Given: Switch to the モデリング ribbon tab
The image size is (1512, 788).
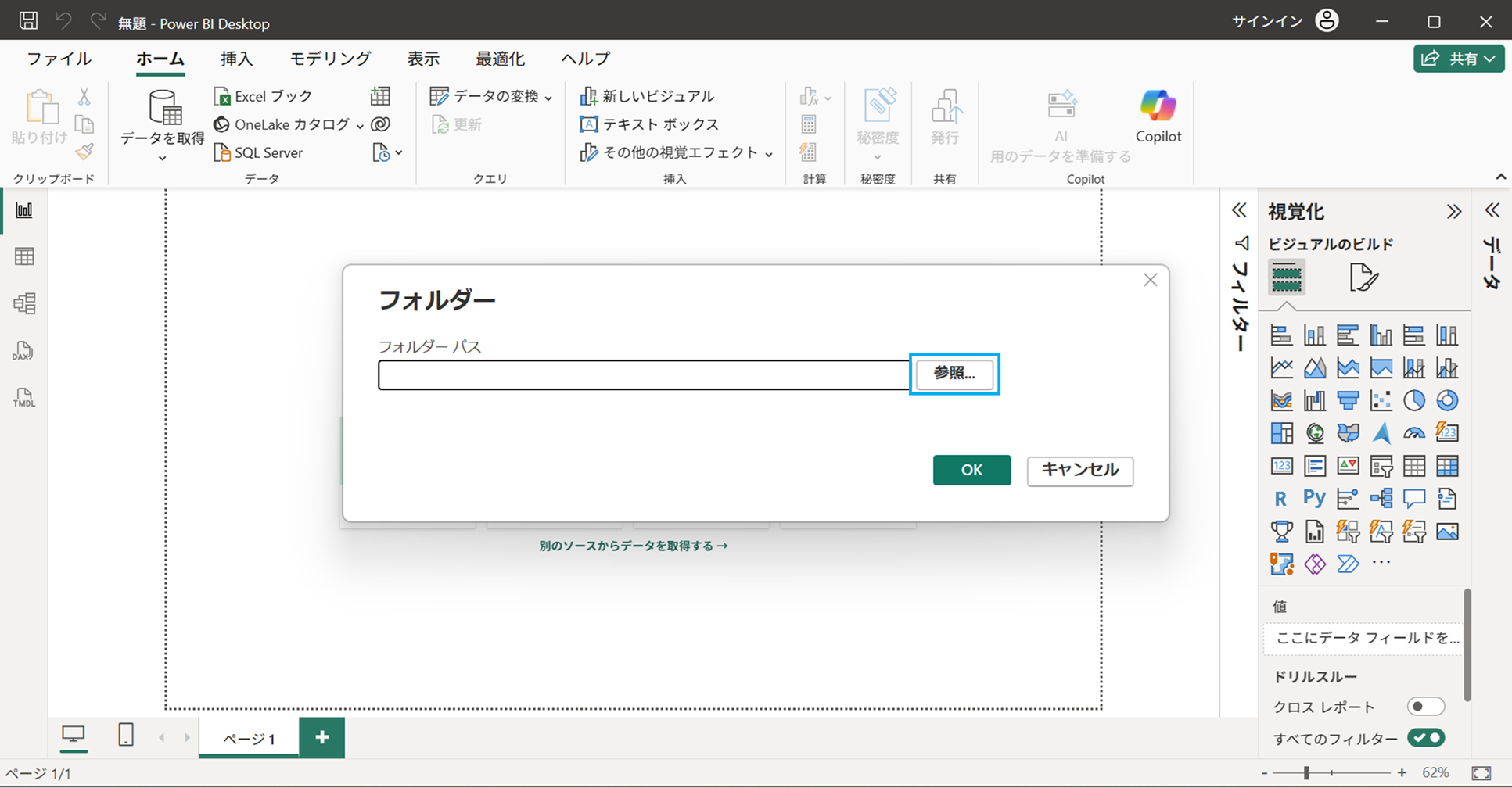Looking at the screenshot, I should coord(329,58).
